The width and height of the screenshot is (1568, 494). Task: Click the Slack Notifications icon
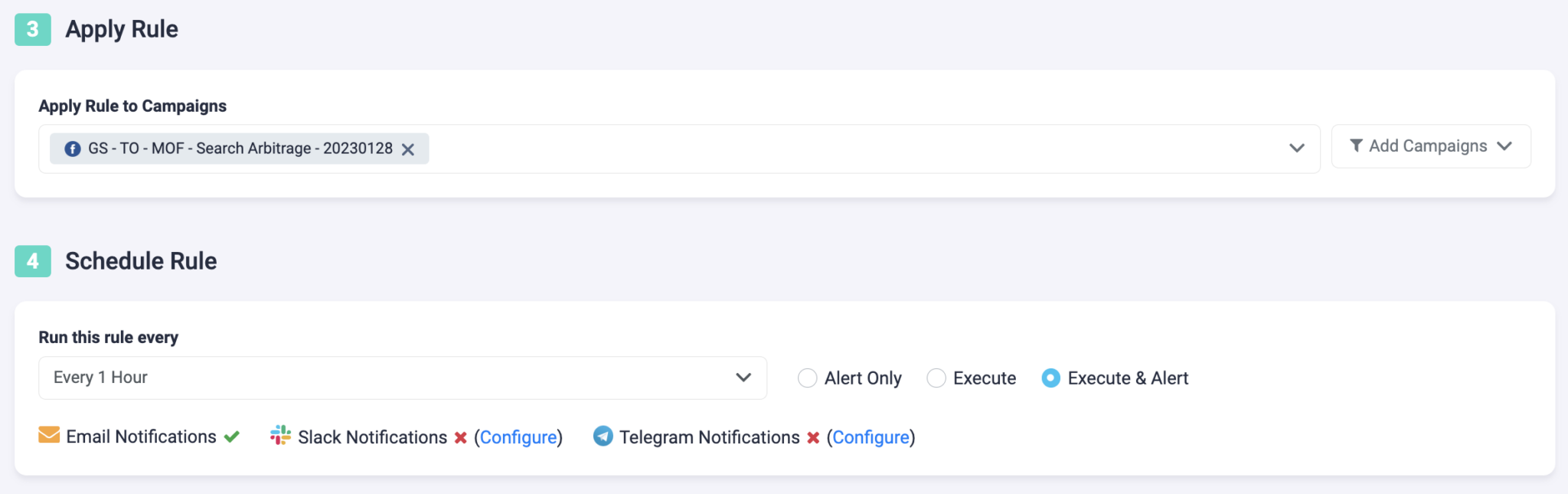pos(281,437)
